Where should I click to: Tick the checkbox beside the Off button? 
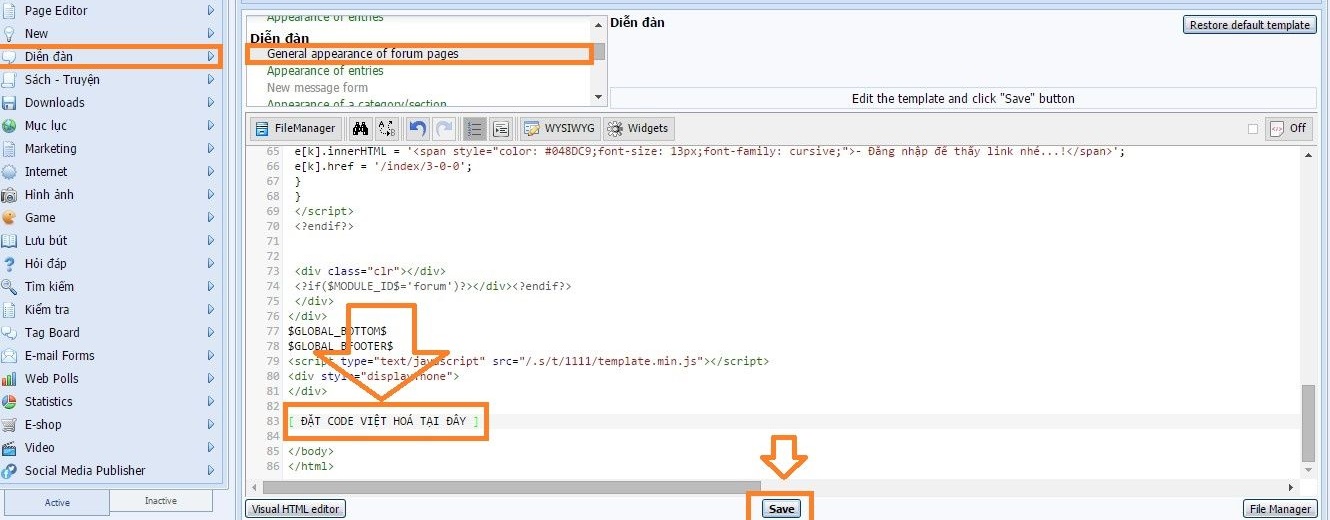pos(1253,129)
